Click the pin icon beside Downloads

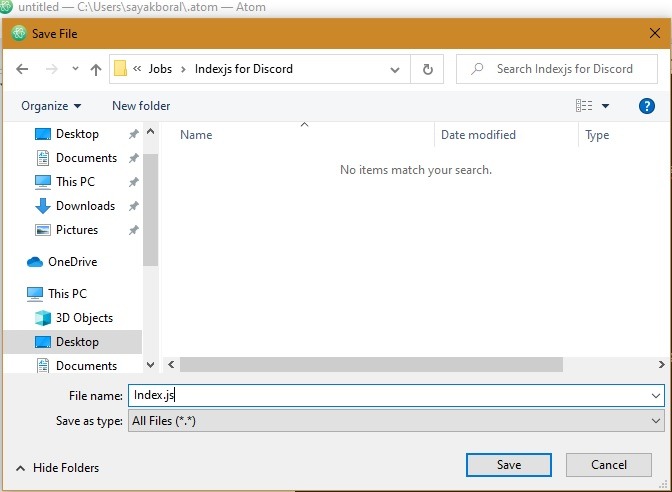134,206
